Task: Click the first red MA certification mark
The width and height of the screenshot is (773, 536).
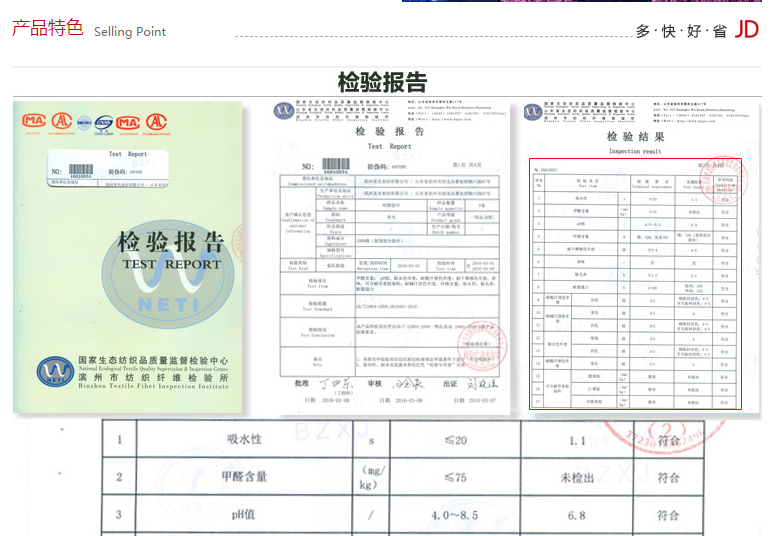Action: tap(34, 121)
